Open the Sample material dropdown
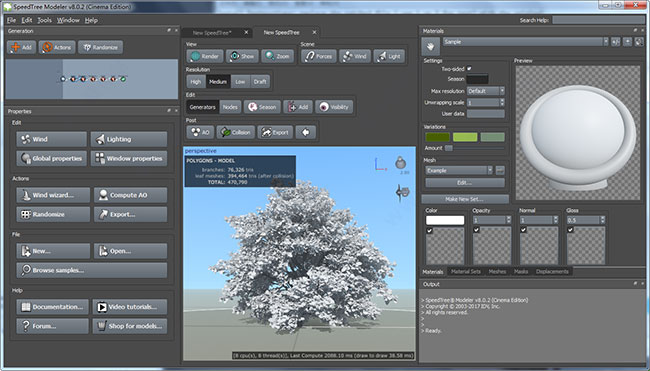Image resolution: width=650 pixels, height=371 pixels. point(525,42)
